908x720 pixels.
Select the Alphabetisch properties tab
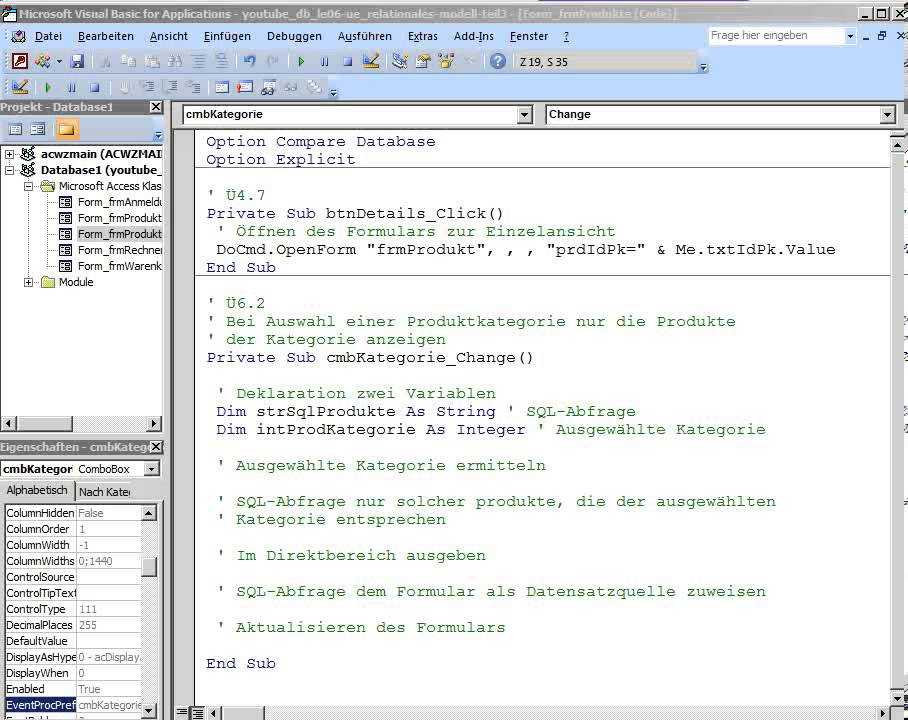point(36,490)
